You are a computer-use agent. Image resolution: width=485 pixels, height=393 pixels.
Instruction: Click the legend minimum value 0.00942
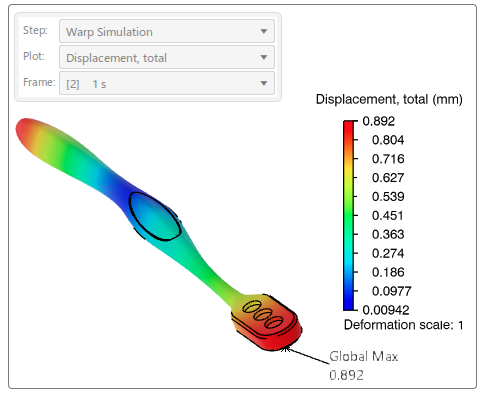click(386, 310)
